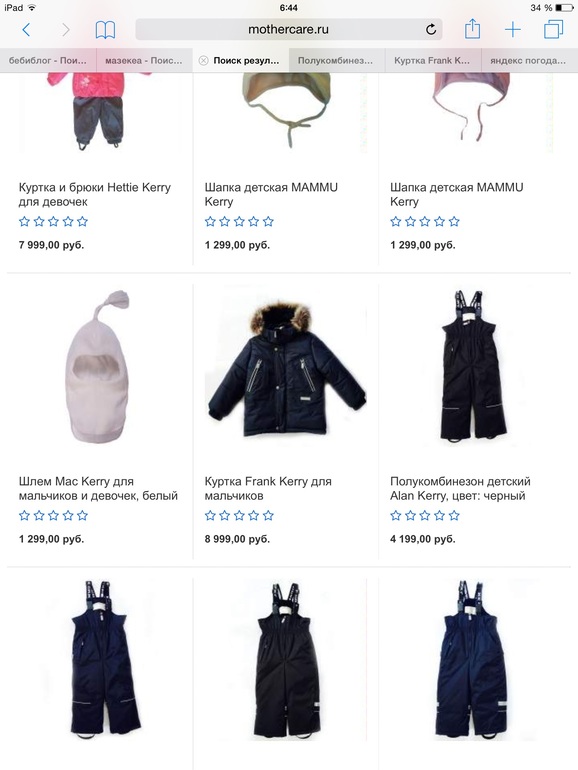
Task: Open the bookmarks book icon
Action: tap(105, 30)
